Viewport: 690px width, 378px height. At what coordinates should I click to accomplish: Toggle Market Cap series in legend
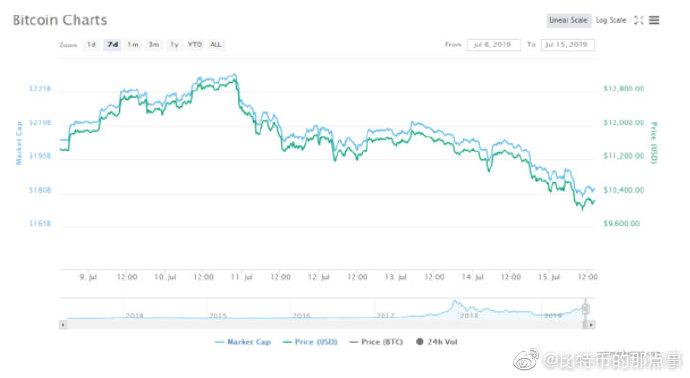pyautogui.click(x=243, y=342)
